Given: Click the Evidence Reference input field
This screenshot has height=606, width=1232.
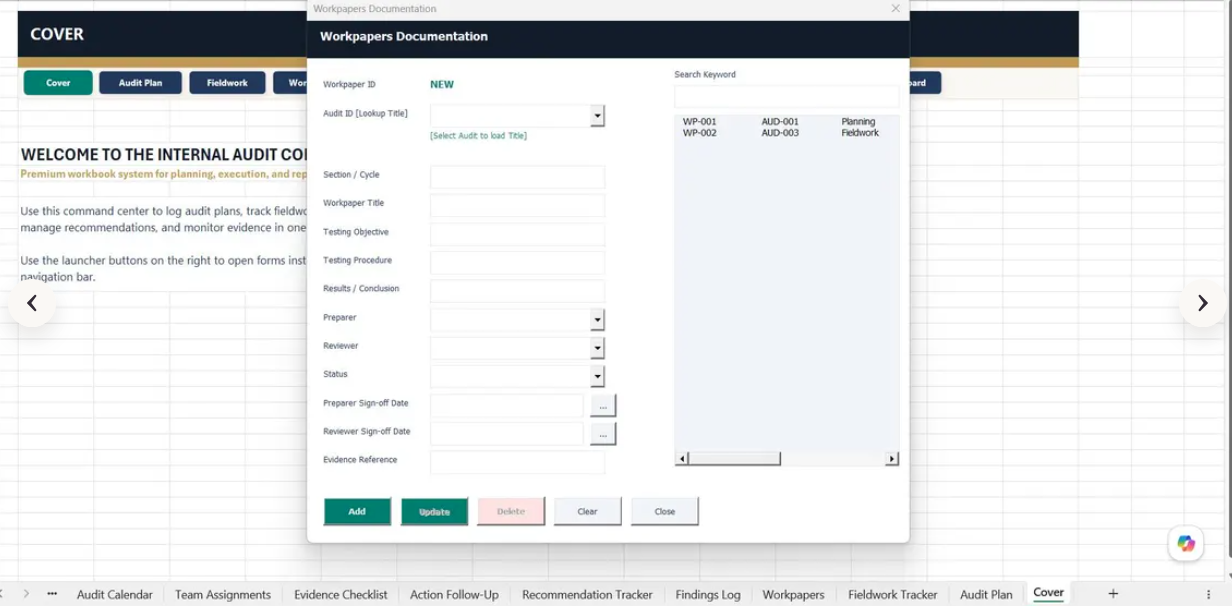Looking at the screenshot, I should [517, 462].
